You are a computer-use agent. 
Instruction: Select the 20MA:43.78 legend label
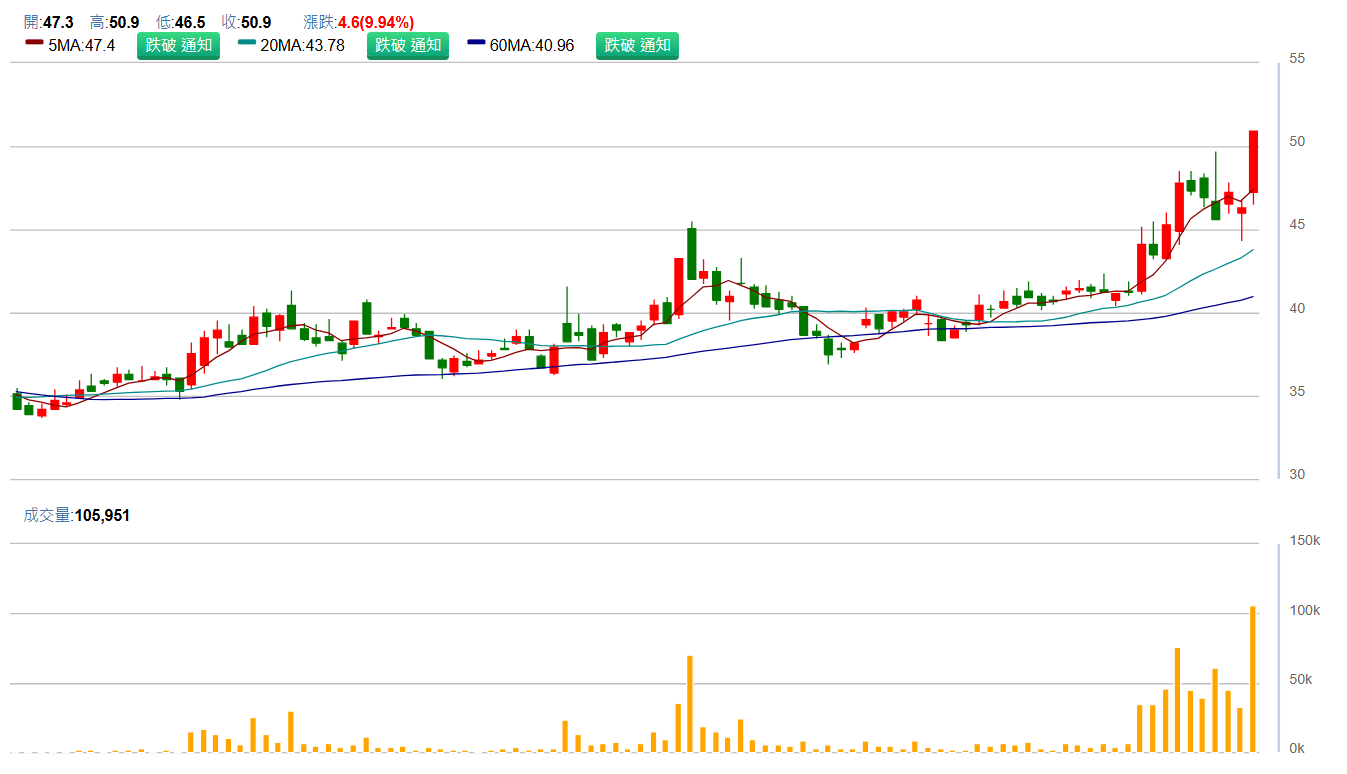302,45
